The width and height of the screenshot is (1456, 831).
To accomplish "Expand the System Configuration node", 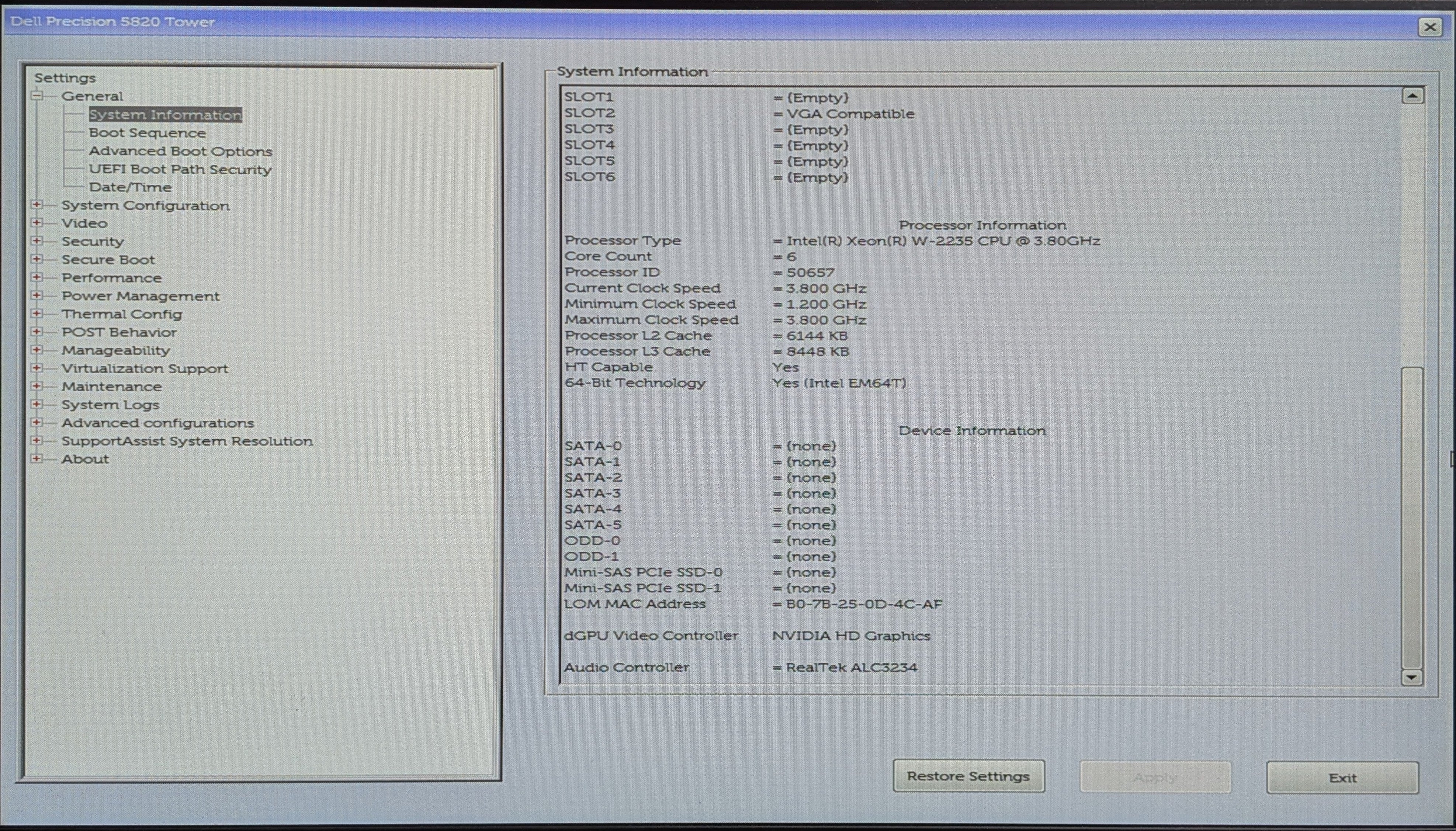I will [37, 205].
